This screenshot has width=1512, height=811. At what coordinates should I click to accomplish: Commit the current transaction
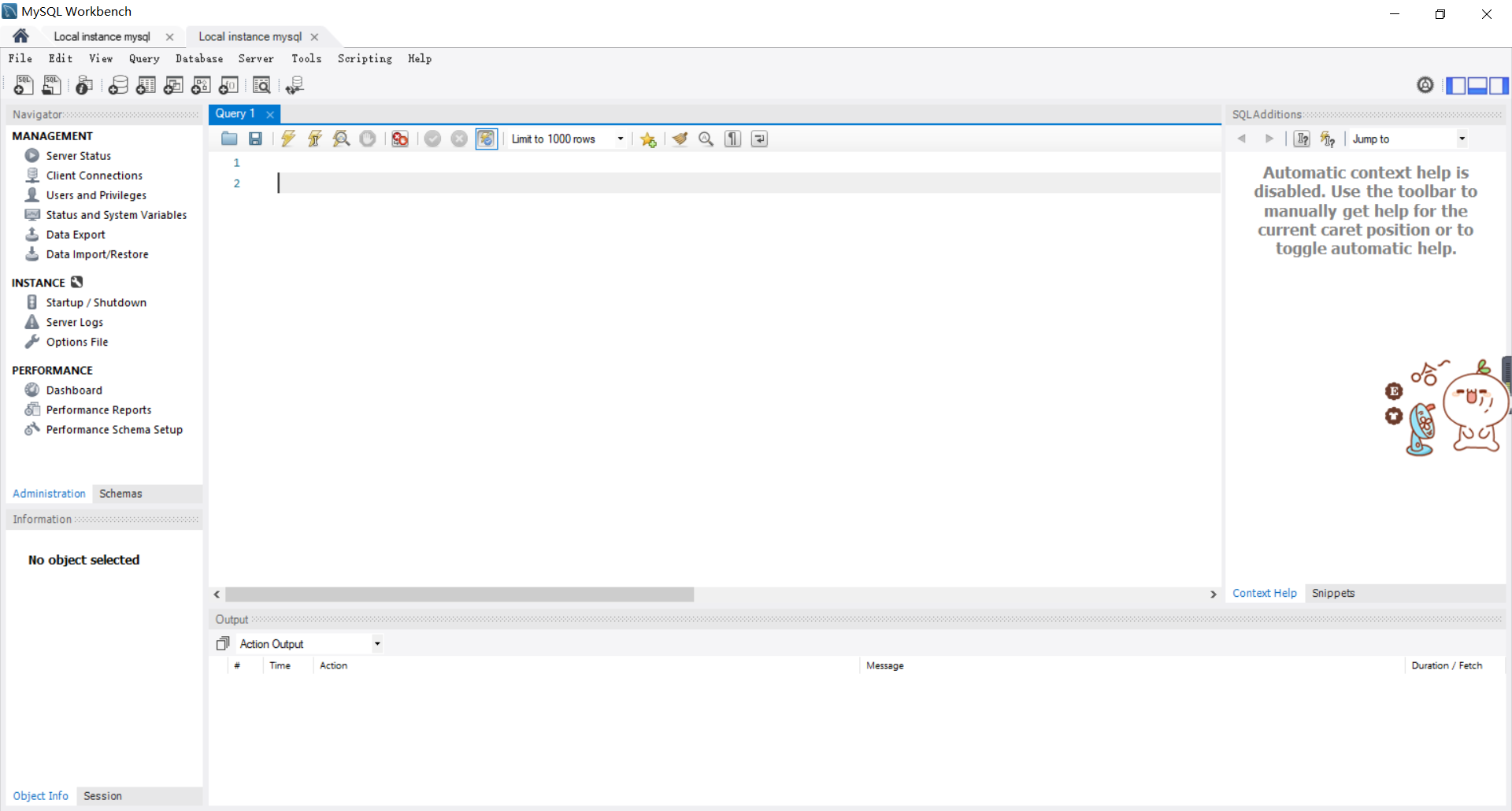[432, 139]
